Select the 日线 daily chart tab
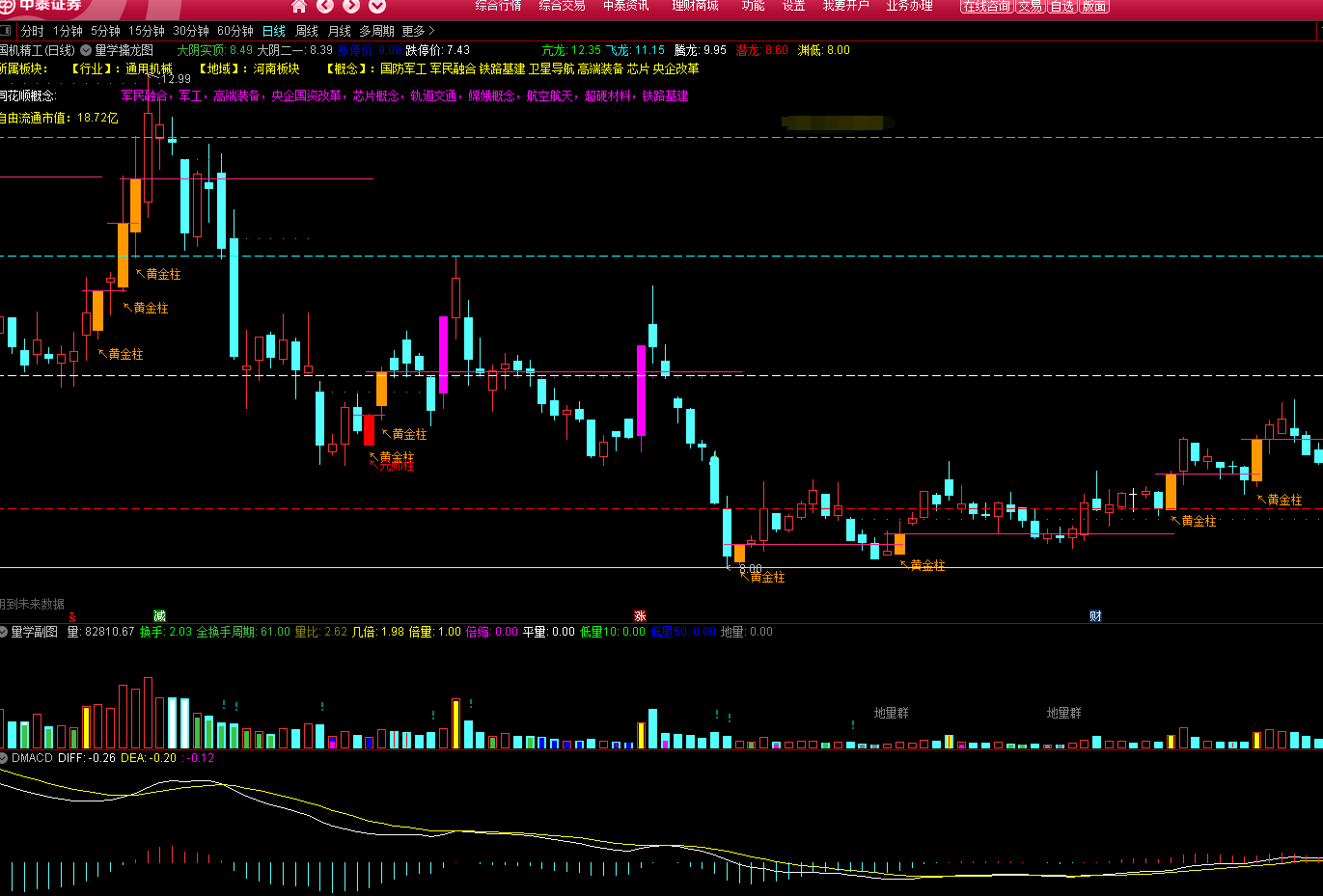The image size is (1323, 896). (x=274, y=31)
